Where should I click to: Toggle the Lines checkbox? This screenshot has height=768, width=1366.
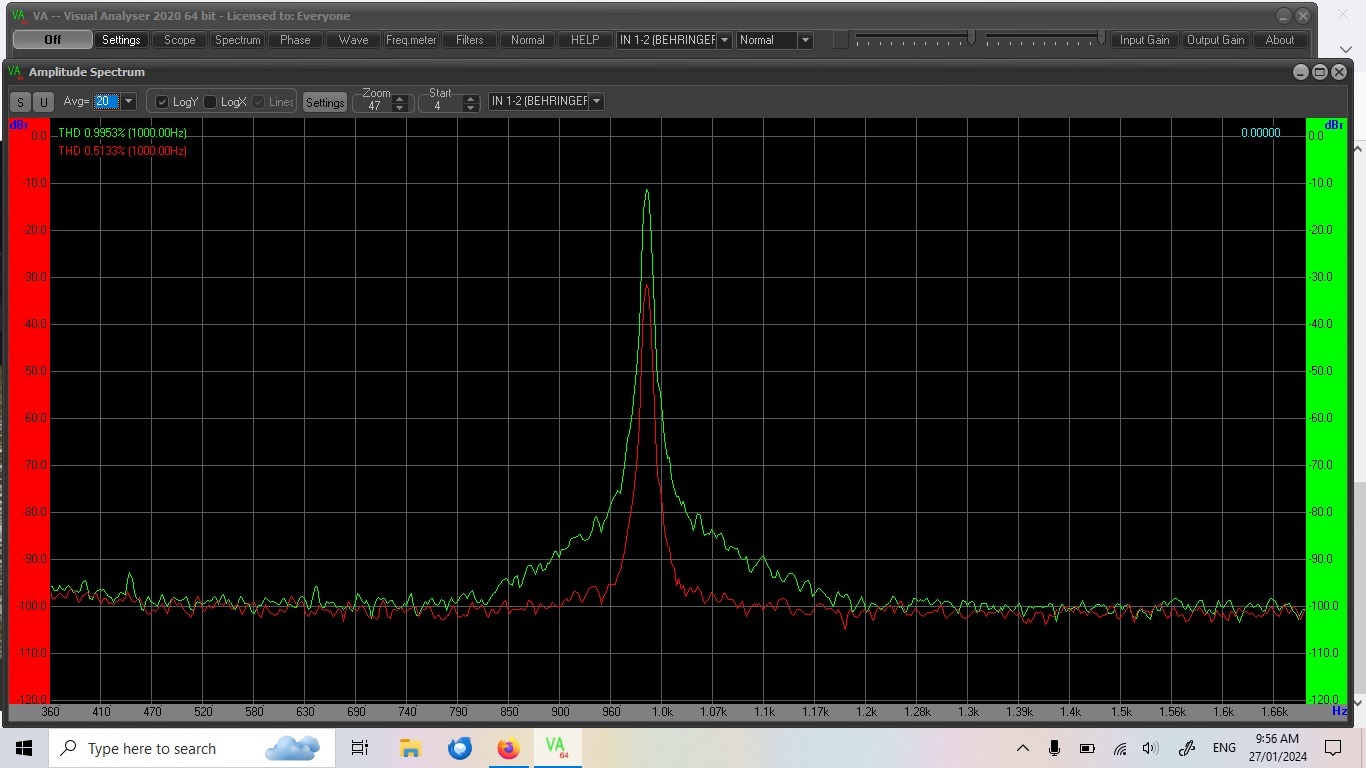(258, 102)
